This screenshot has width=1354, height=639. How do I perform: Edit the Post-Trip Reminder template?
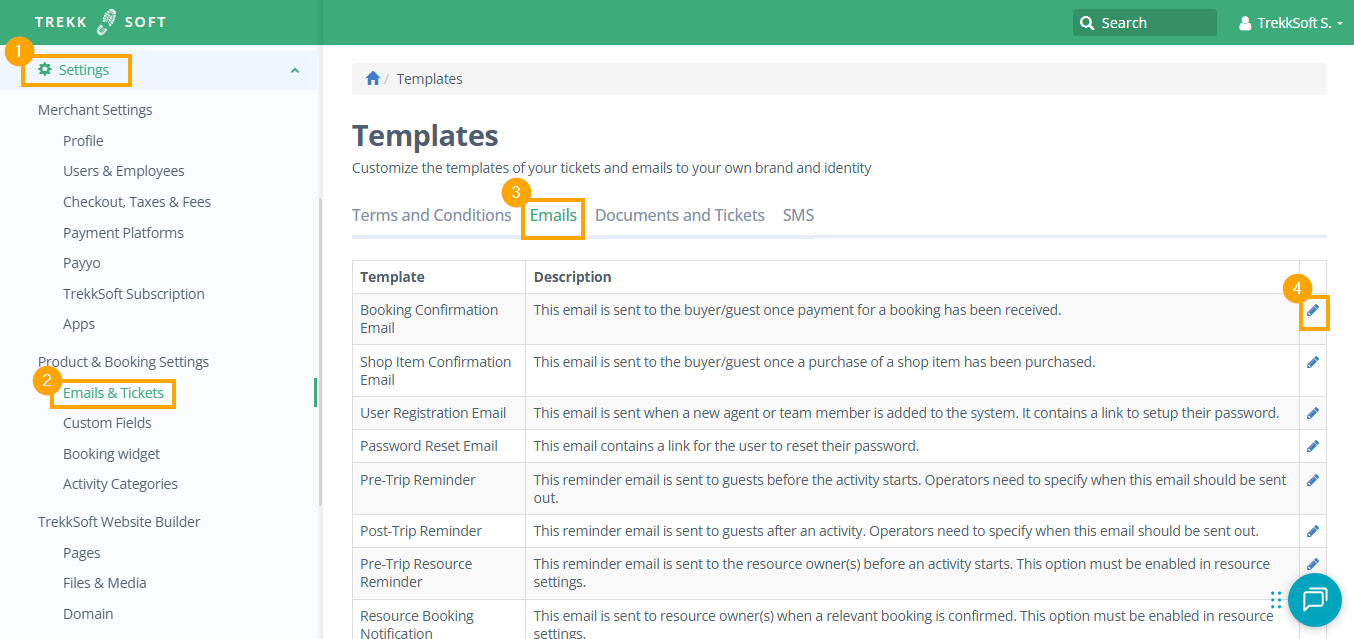(1313, 531)
